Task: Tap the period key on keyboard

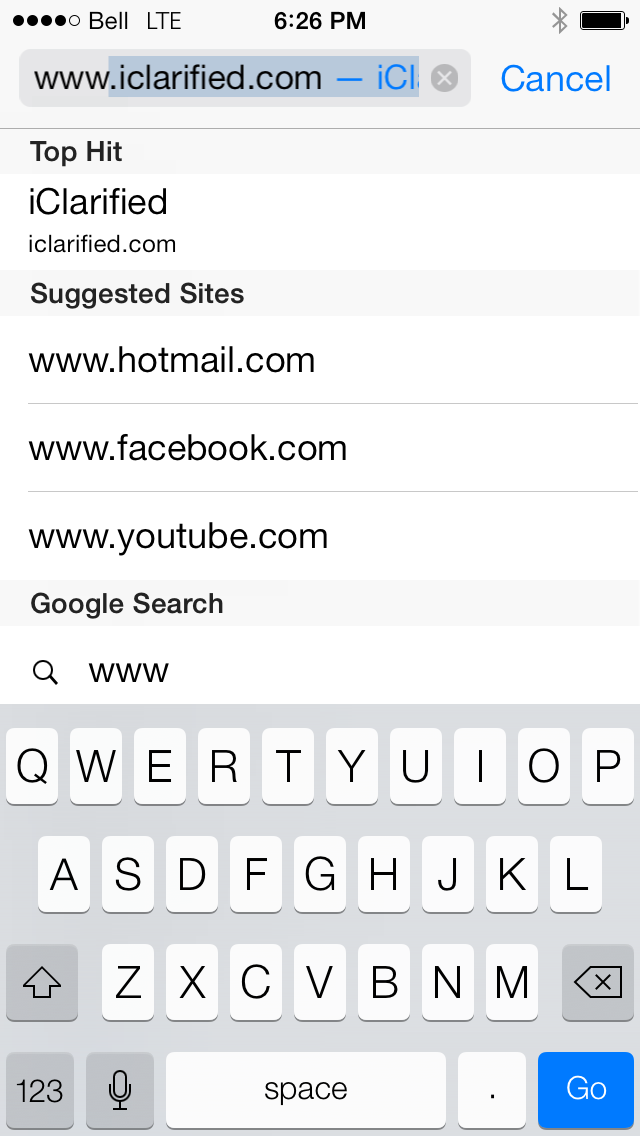Action: point(492,1090)
